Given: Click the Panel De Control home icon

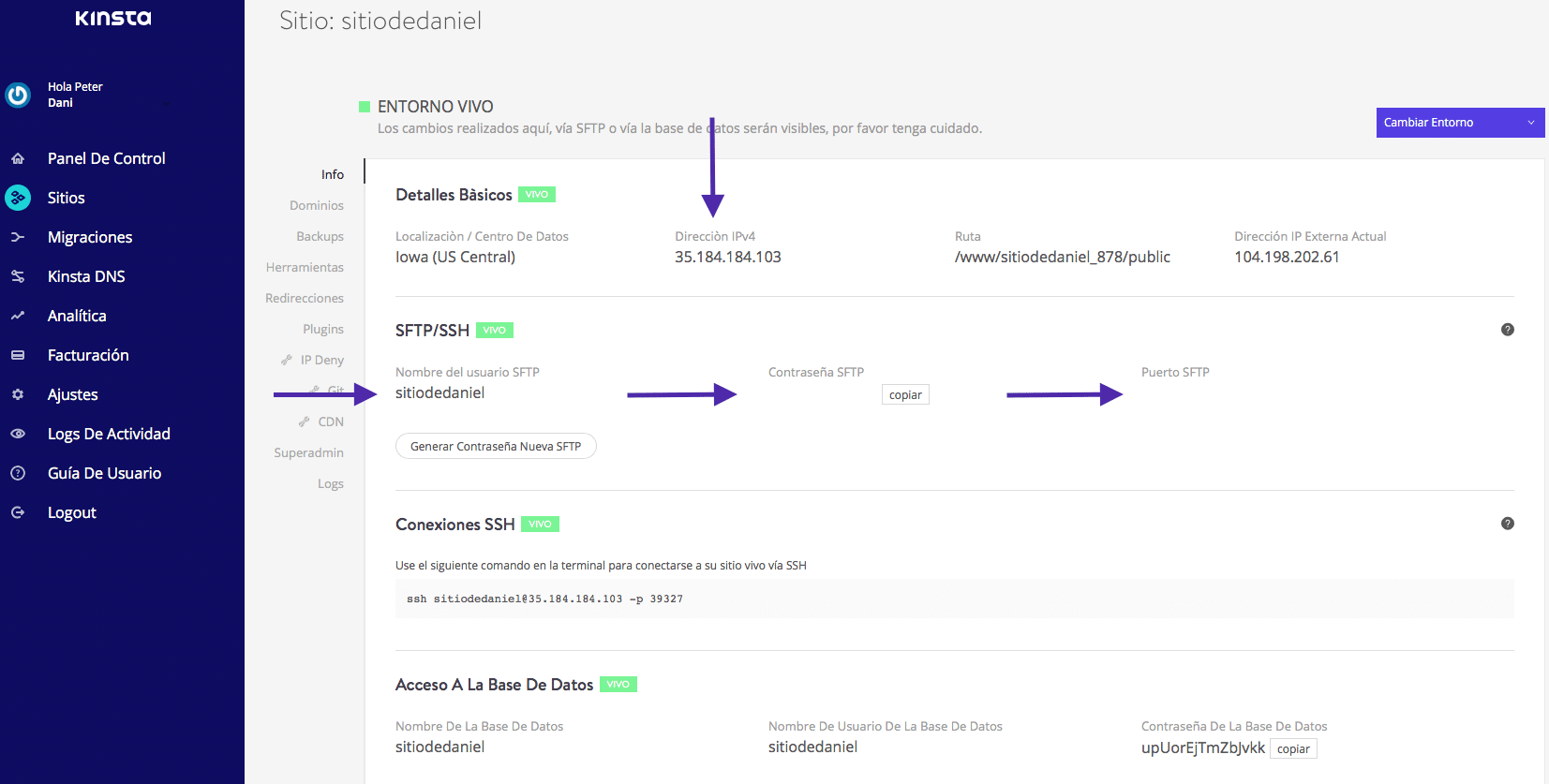Looking at the screenshot, I should [x=18, y=158].
